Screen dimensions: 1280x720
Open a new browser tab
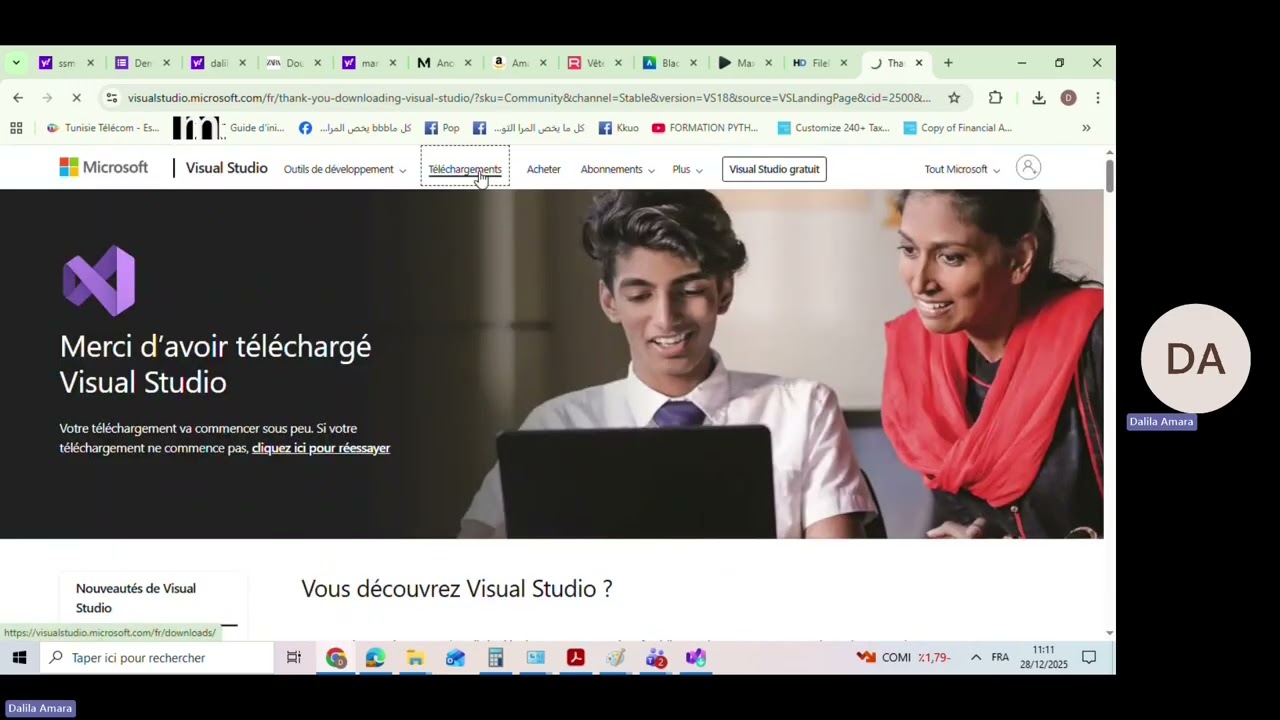coord(948,63)
